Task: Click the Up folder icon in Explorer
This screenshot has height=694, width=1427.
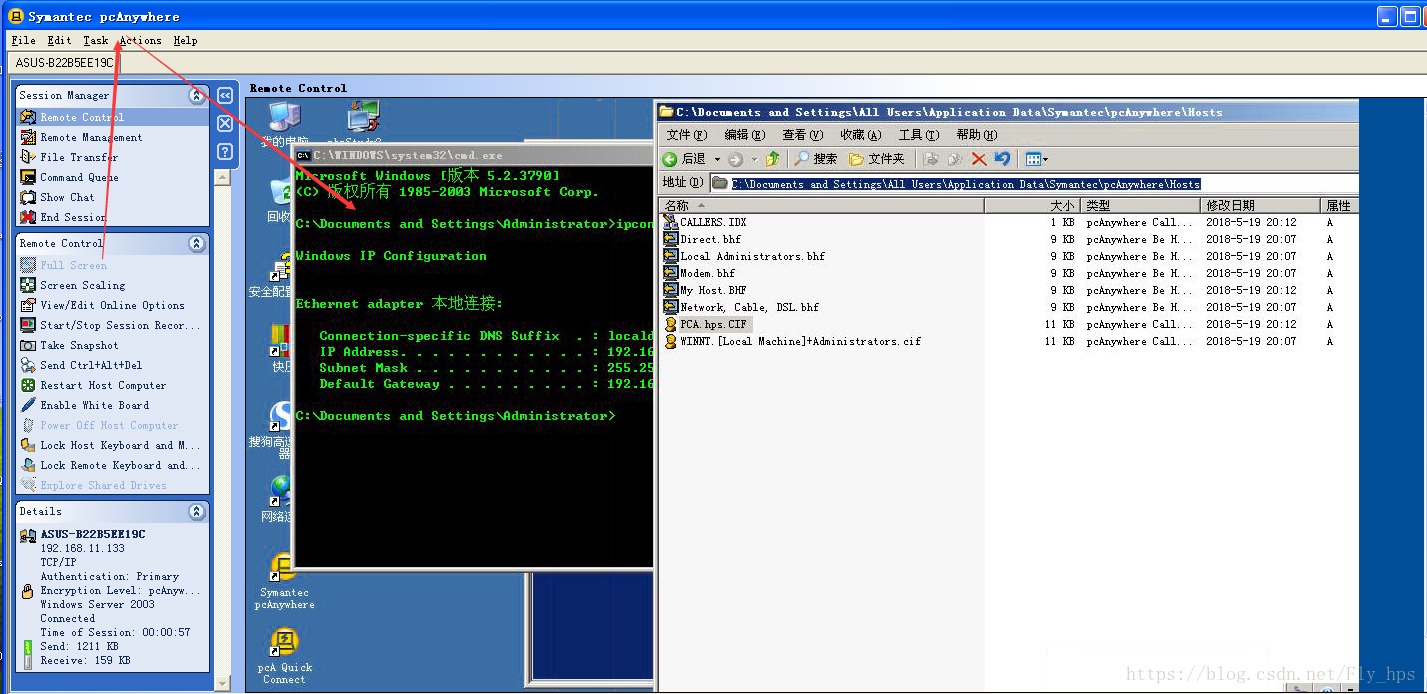Action: point(772,159)
